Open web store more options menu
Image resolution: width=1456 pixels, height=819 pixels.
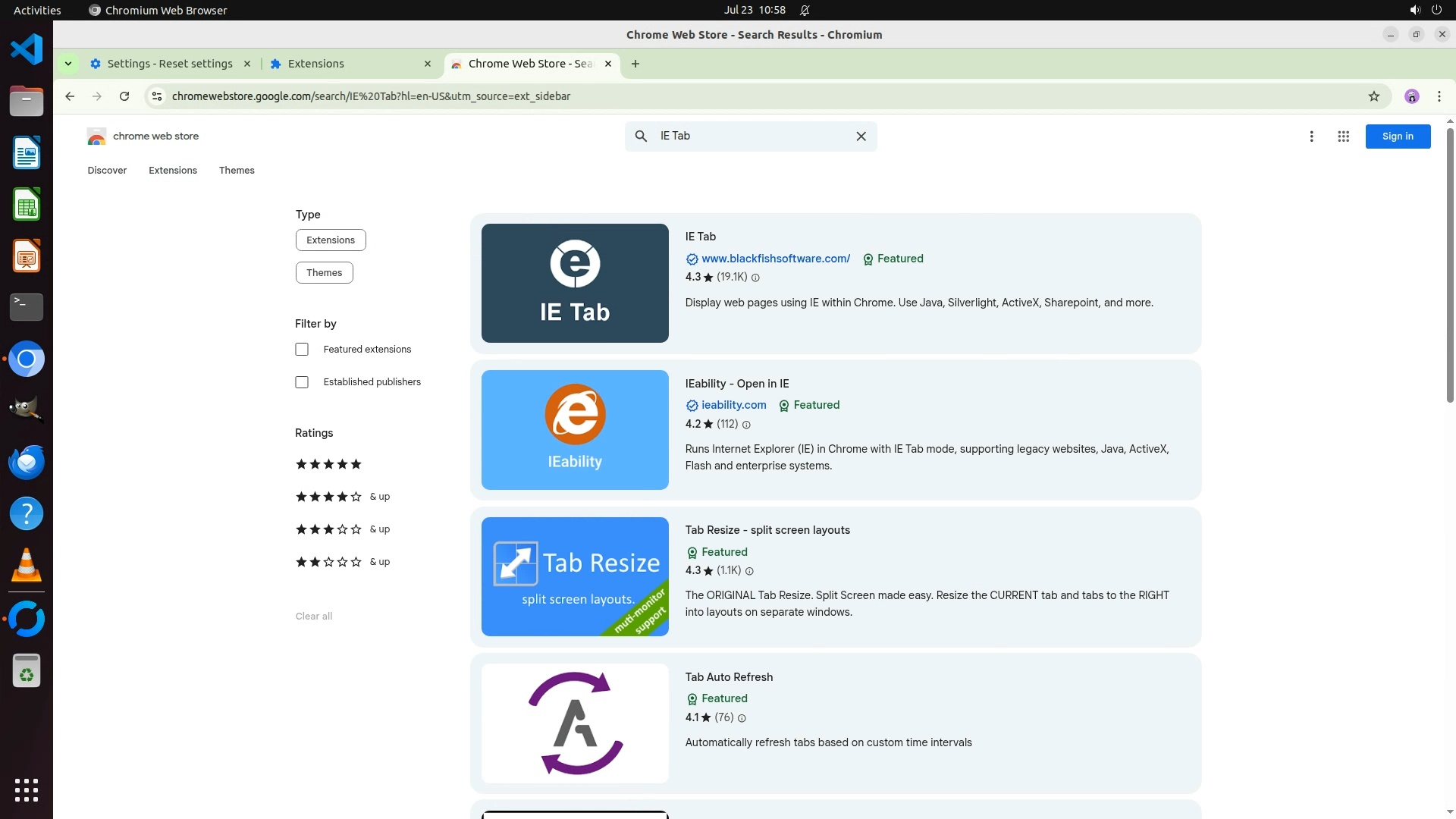[1311, 136]
